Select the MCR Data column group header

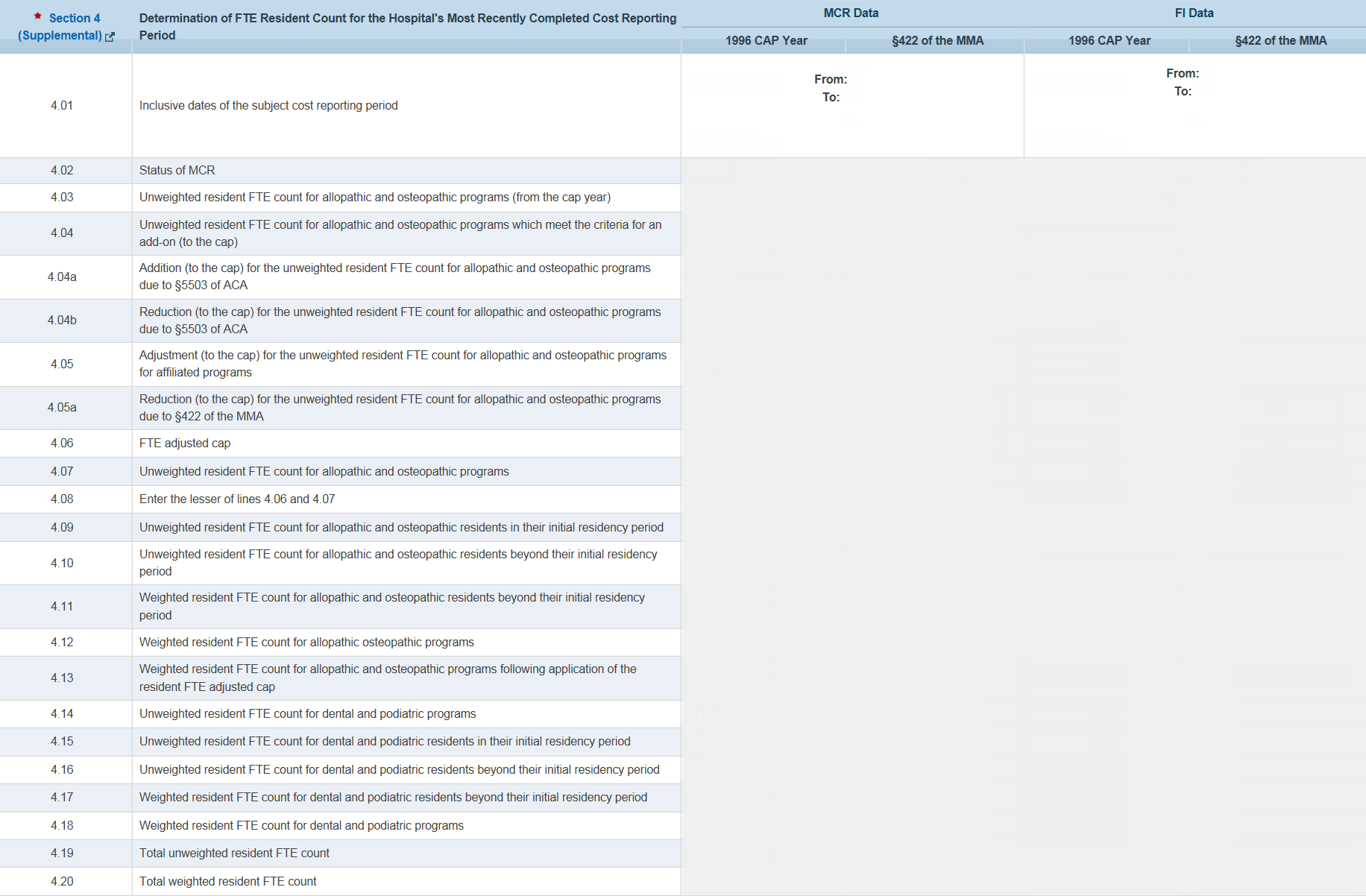pos(851,13)
